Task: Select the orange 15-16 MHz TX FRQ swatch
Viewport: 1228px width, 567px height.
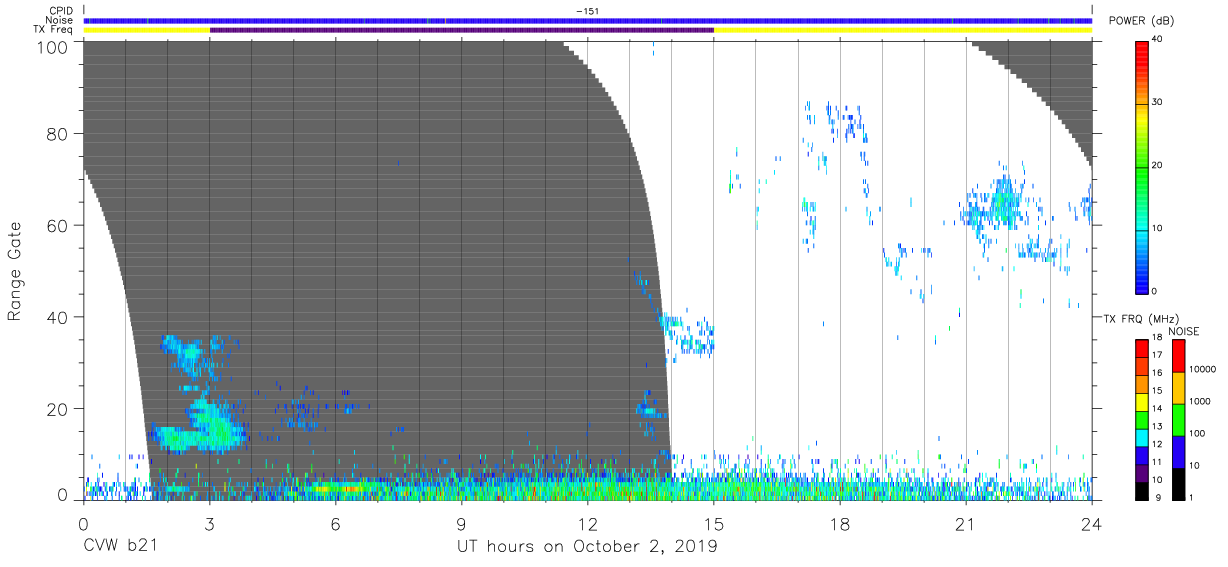Action: point(1142,384)
